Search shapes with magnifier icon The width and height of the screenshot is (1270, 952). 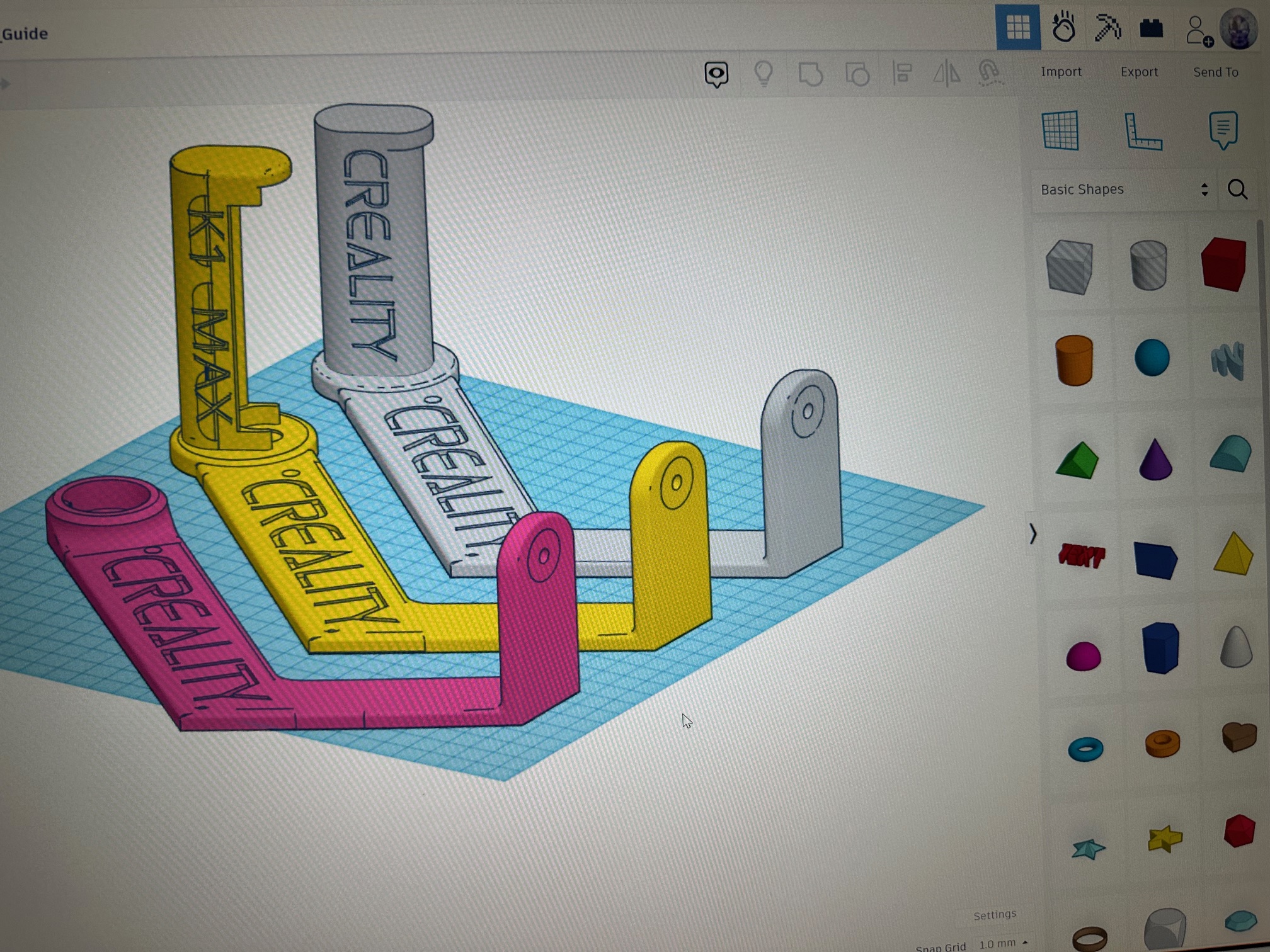coord(1237,189)
